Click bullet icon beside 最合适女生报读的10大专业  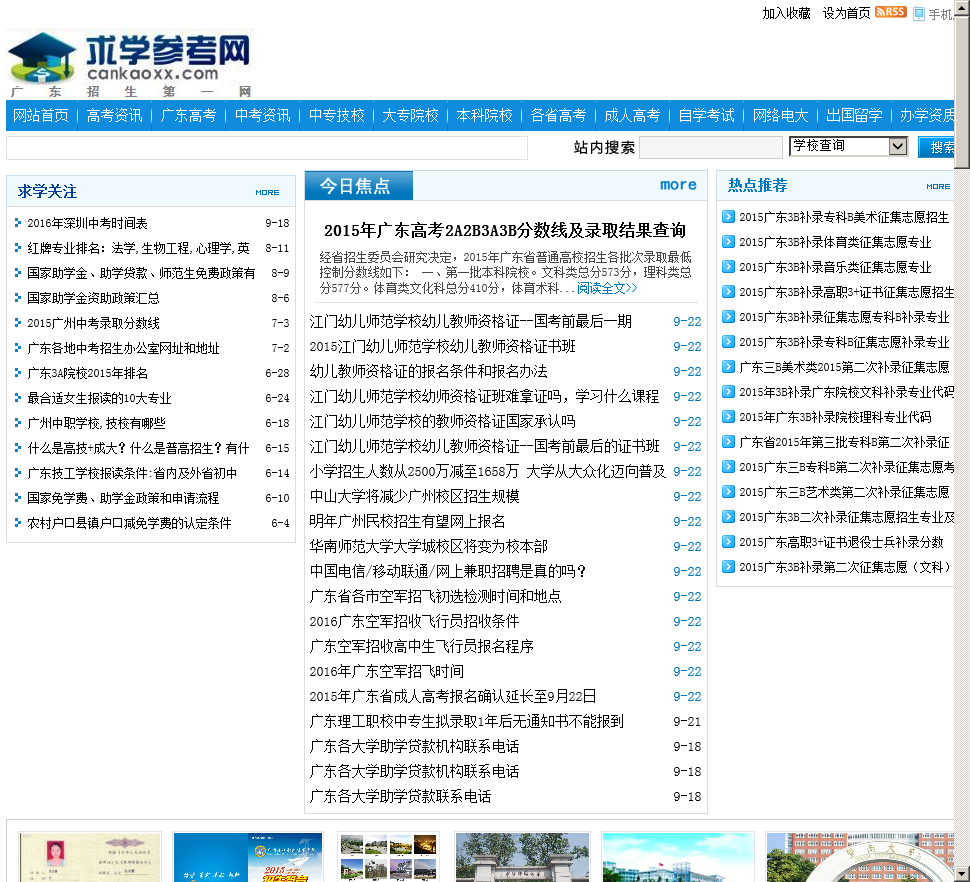click(x=18, y=398)
